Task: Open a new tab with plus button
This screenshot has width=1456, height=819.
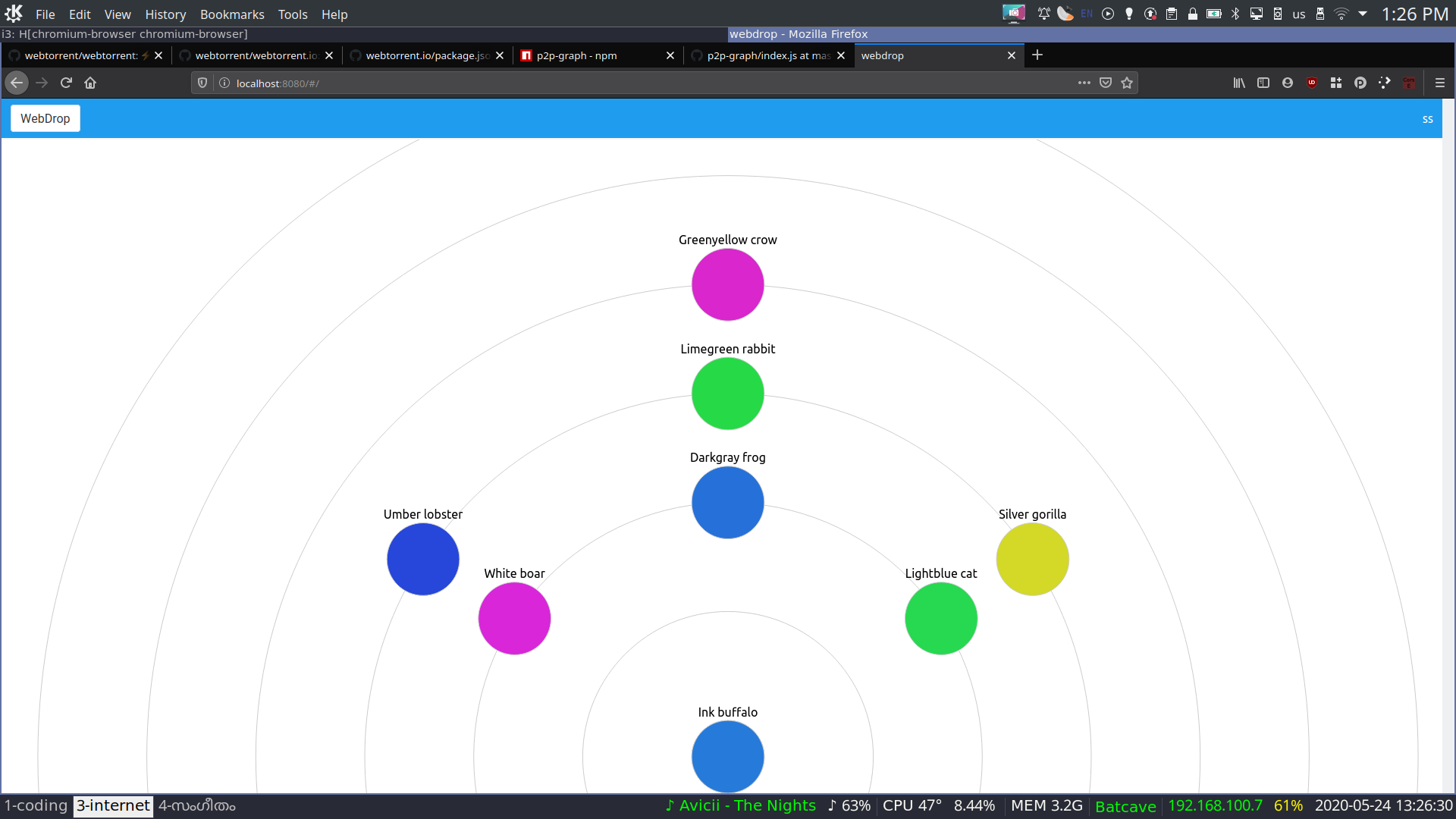Action: point(1037,55)
